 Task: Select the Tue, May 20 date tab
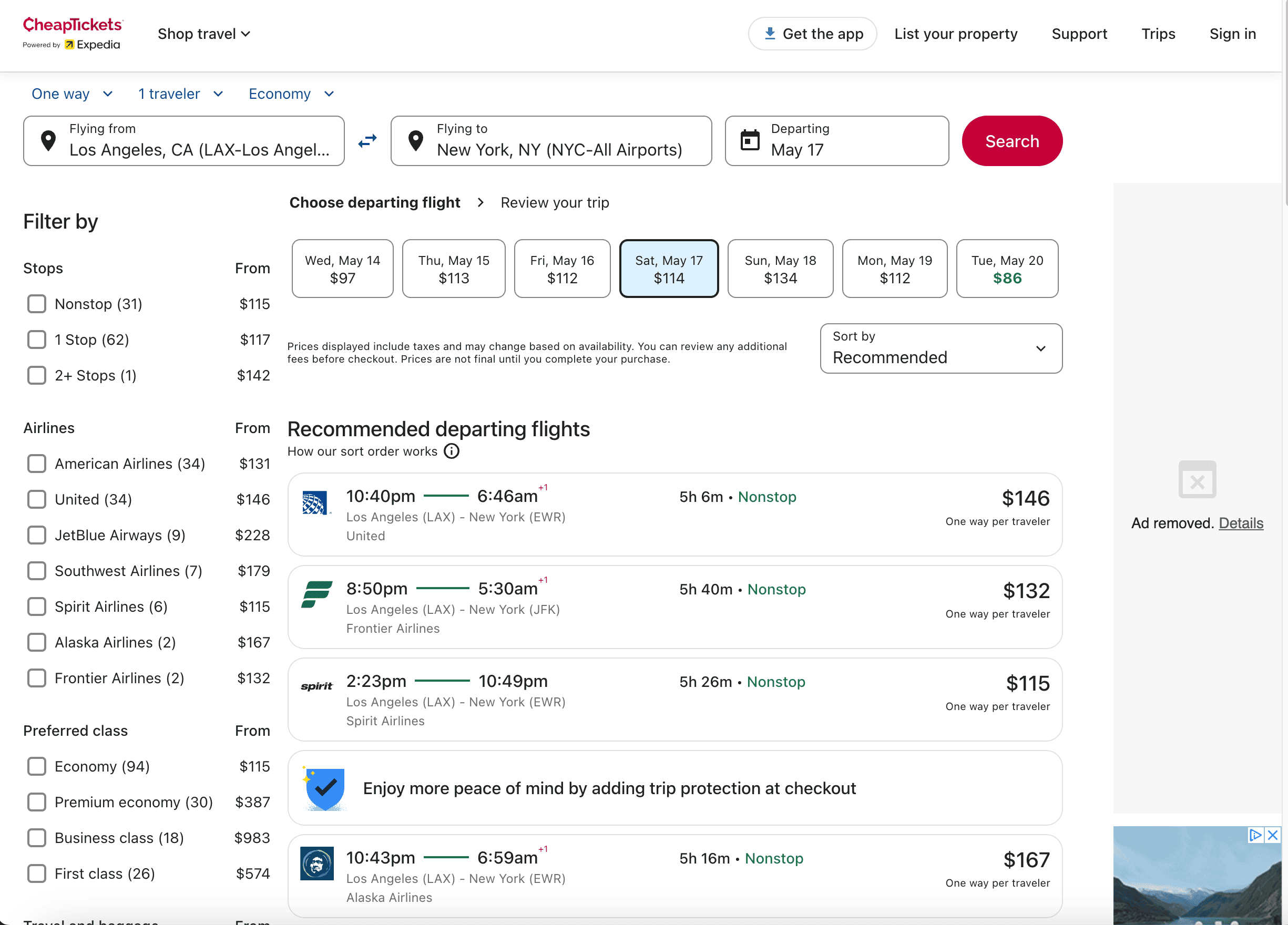tap(1006, 269)
